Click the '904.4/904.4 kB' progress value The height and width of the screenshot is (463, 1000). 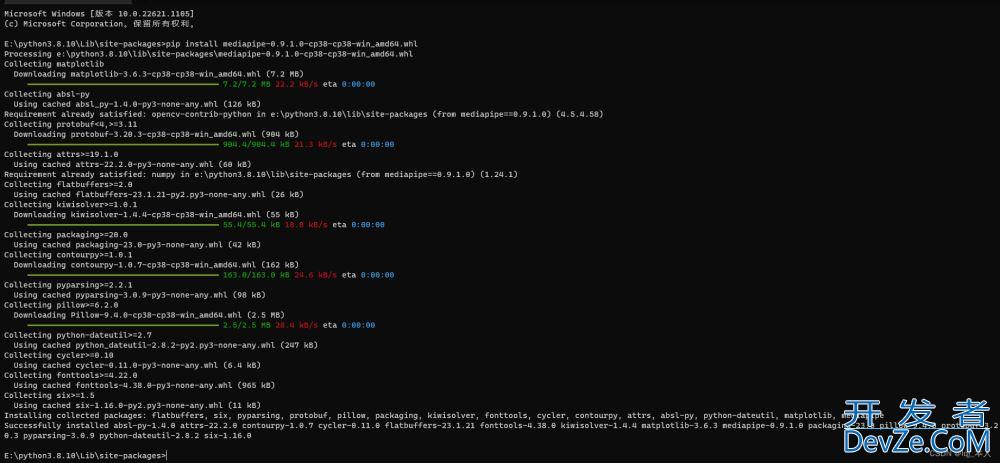(256, 145)
